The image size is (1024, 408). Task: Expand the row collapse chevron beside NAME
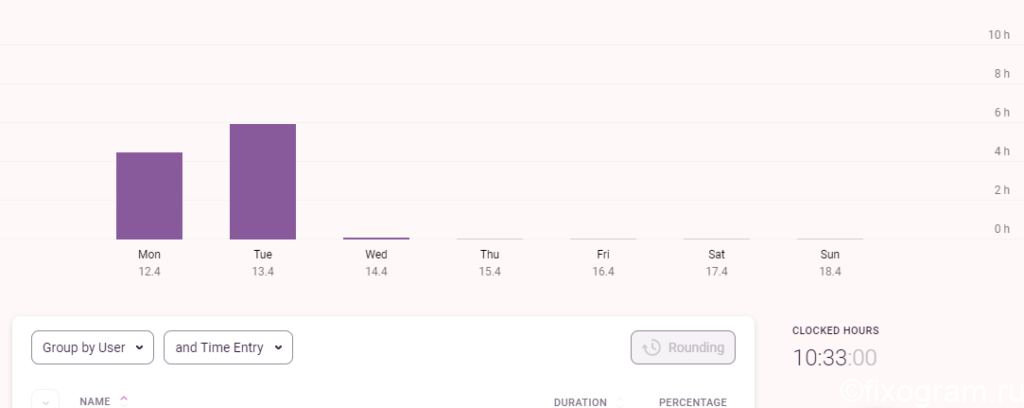tap(46, 402)
